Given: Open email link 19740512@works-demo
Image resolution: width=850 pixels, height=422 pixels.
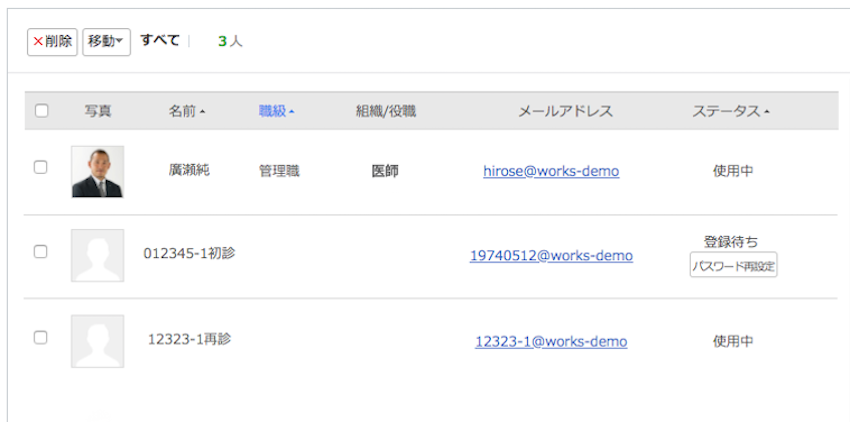Looking at the screenshot, I should [x=551, y=255].
